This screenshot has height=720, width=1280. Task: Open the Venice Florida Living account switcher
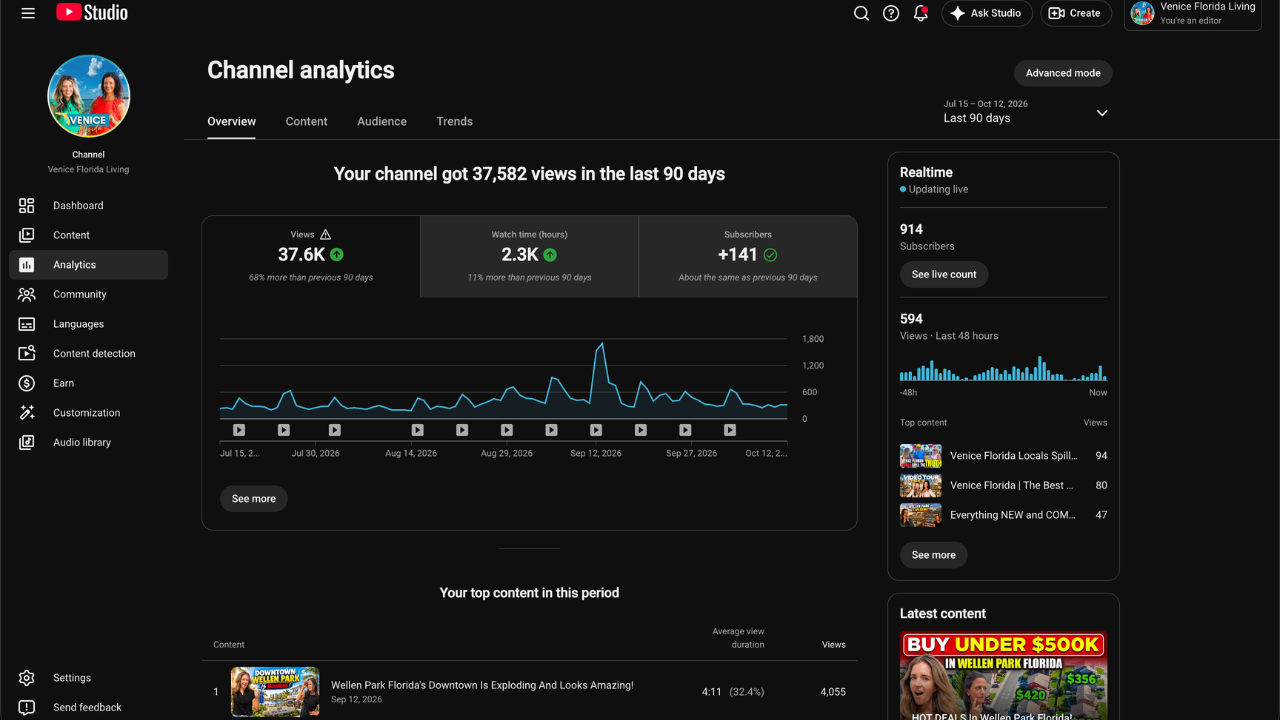coord(1193,14)
